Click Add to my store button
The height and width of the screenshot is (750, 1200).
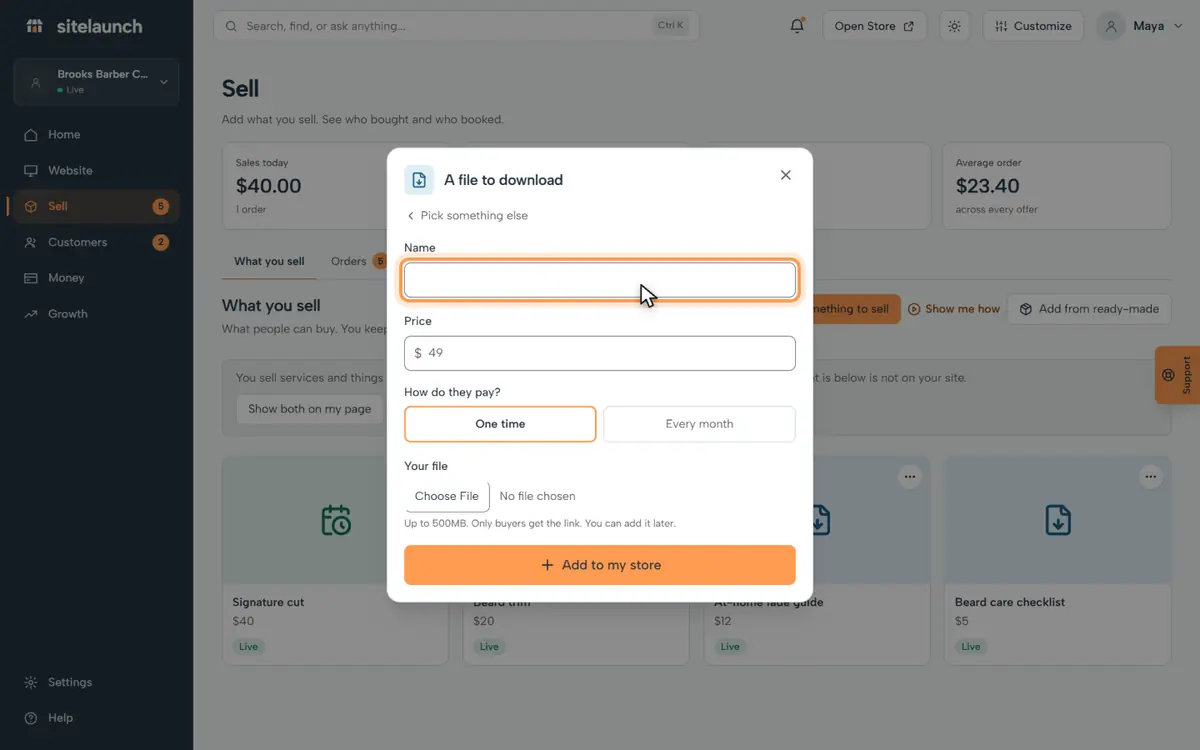(x=600, y=565)
